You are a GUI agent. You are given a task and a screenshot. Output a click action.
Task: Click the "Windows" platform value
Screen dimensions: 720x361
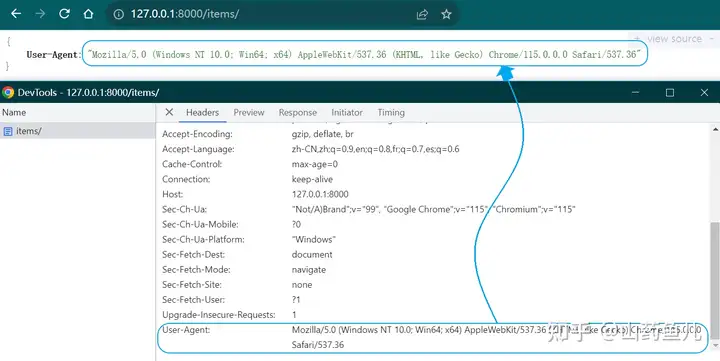[x=314, y=240]
